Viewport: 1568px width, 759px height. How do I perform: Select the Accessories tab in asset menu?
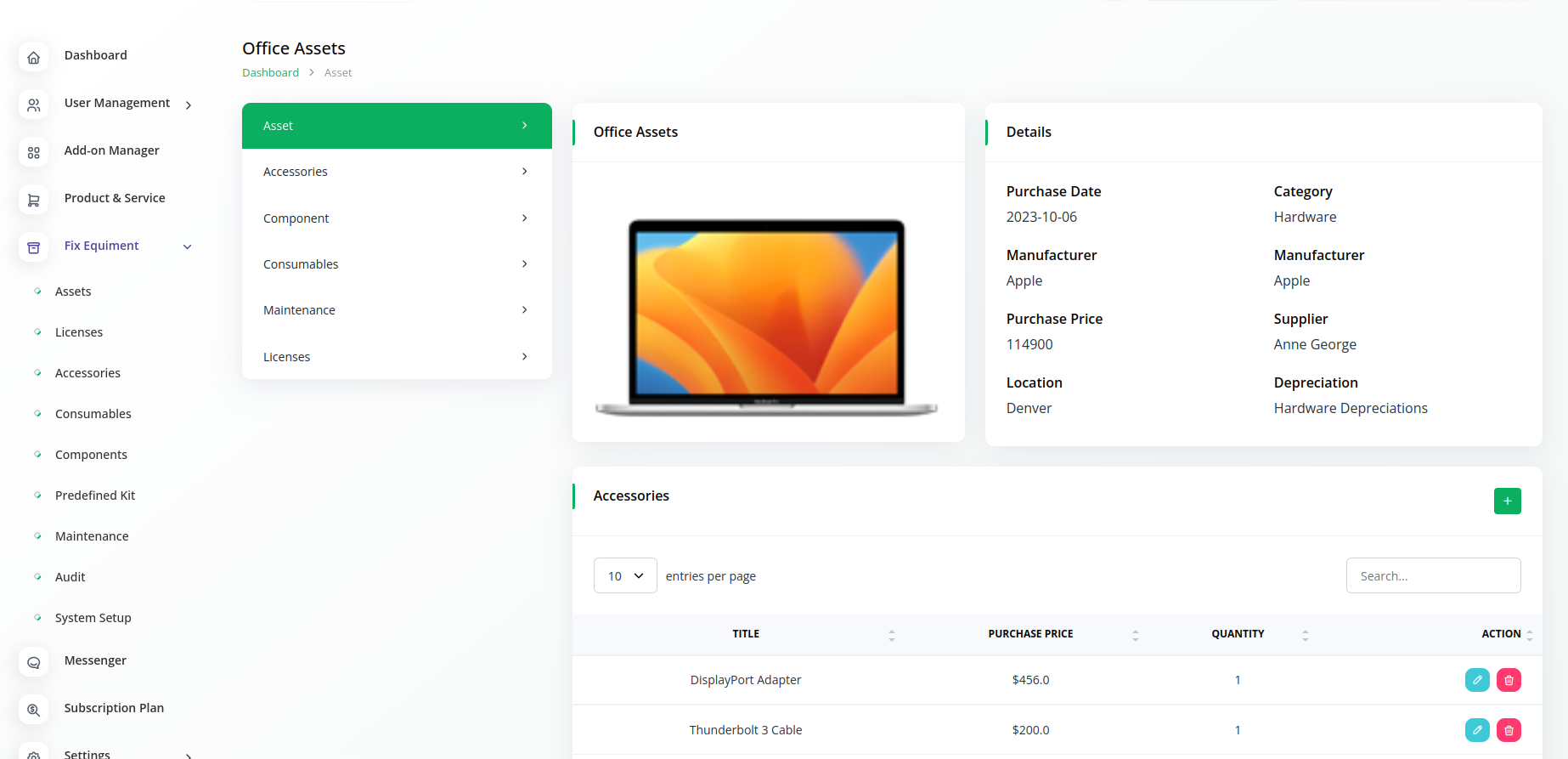tap(397, 172)
